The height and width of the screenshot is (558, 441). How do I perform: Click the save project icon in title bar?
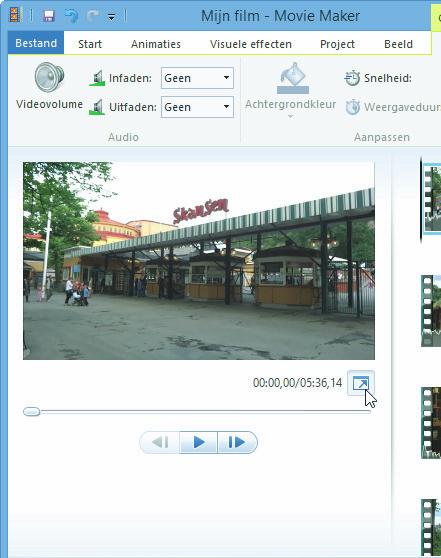coord(48,16)
